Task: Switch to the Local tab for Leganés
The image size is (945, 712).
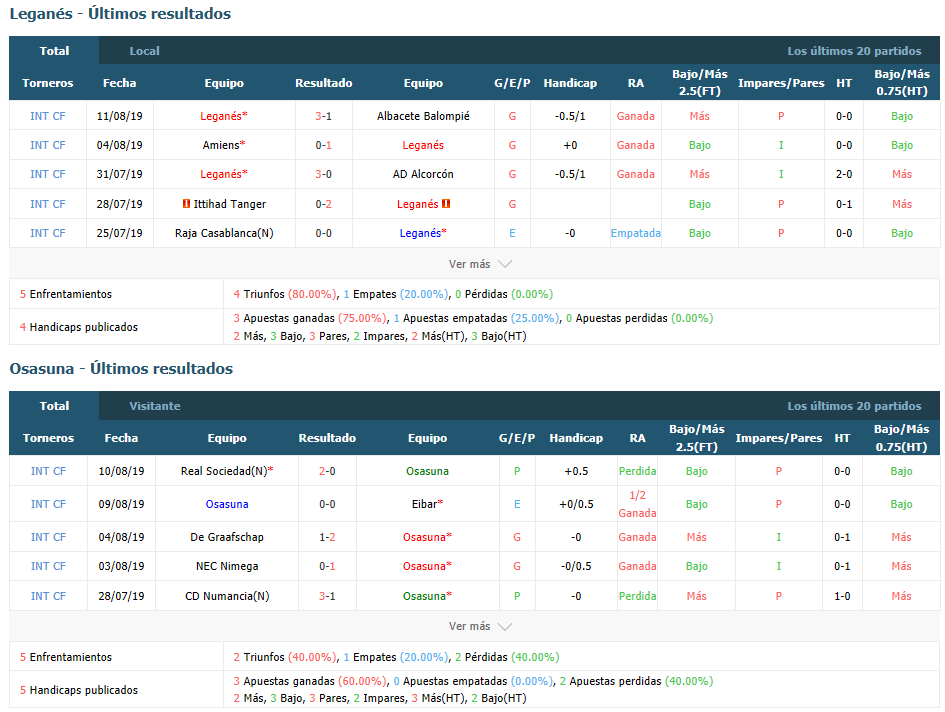Action: [x=145, y=51]
